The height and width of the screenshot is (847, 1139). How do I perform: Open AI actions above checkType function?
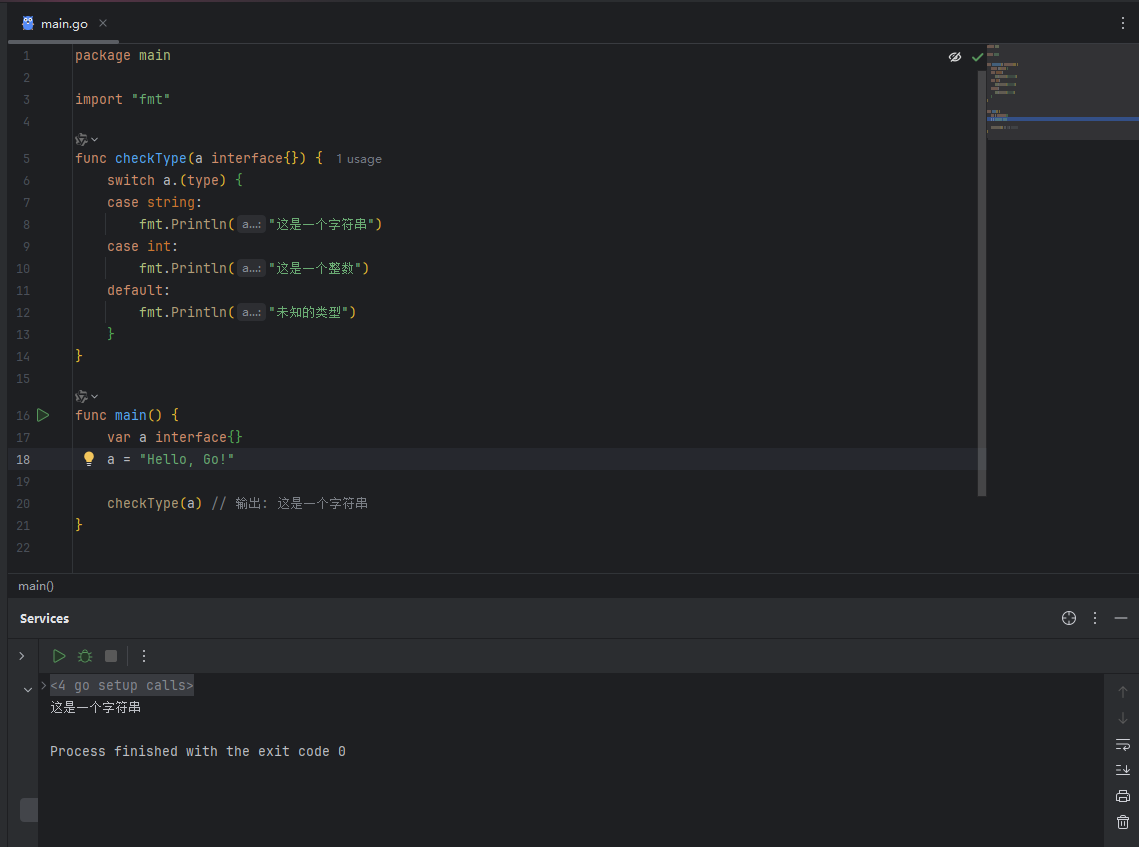86,139
